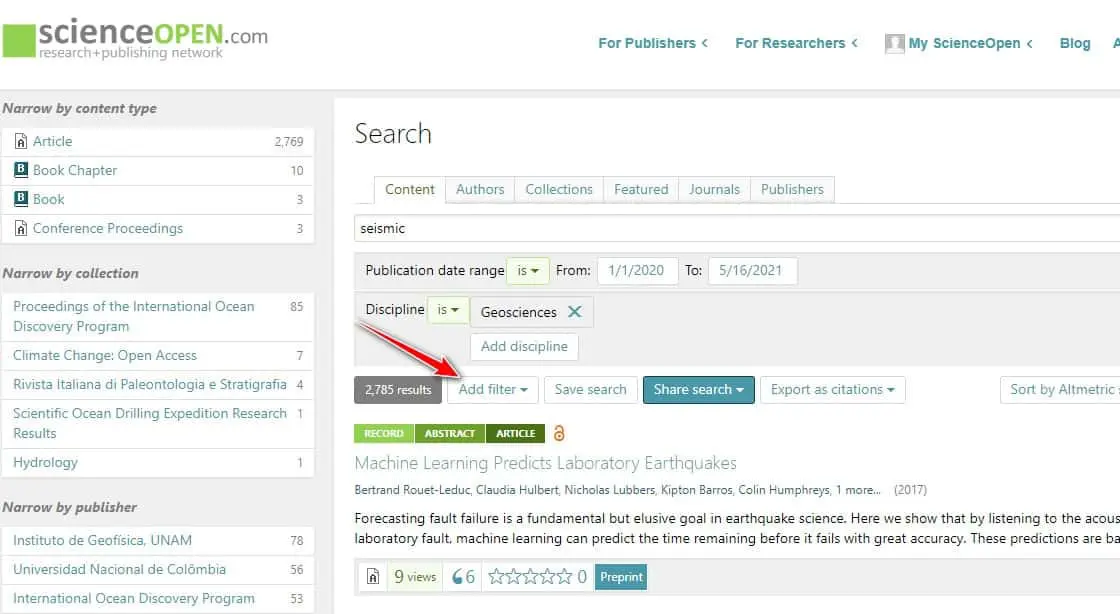
Task: Click the document icon beside 9 views
Action: coord(372,577)
